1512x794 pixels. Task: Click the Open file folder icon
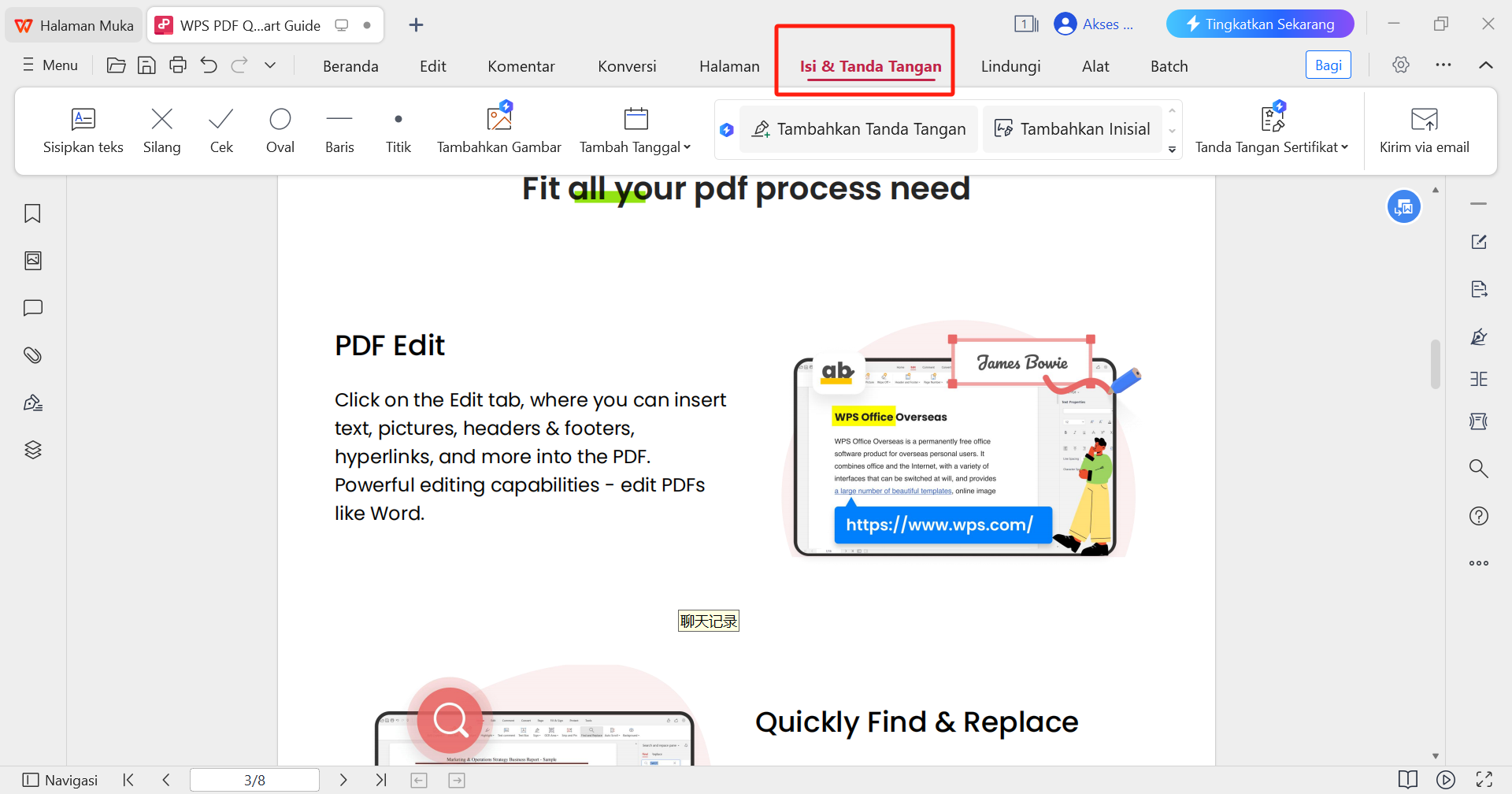[x=116, y=65]
